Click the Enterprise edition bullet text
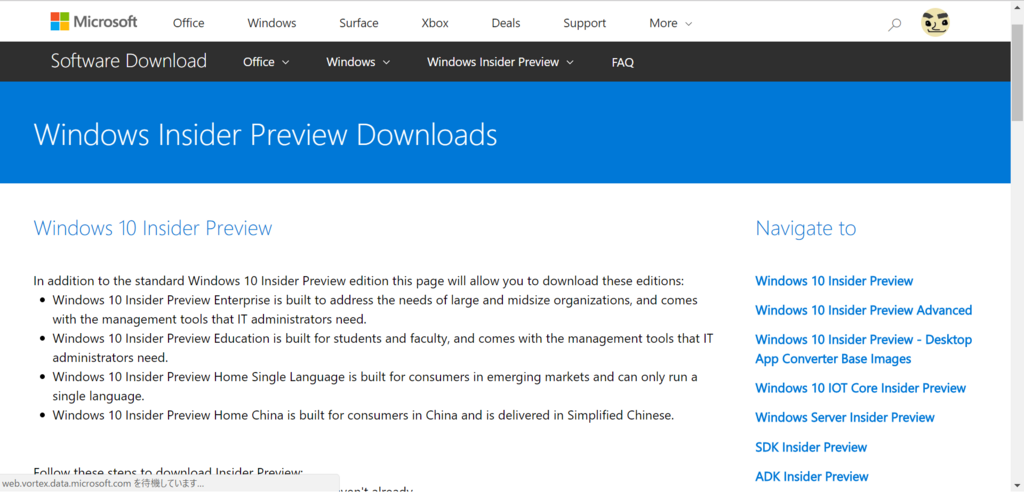Image resolution: width=1024 pixels, height=492 pixels. tap(375, 310)
